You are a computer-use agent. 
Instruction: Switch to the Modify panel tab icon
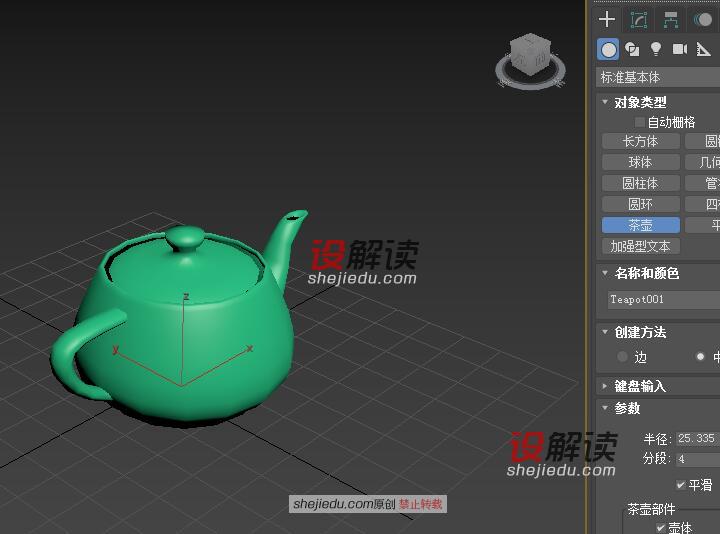638,20
